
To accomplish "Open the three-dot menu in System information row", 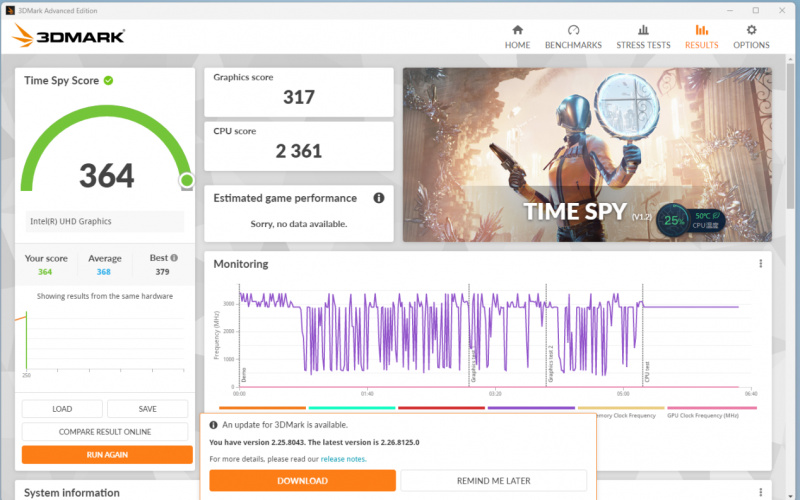I will [x=760, y=492].
